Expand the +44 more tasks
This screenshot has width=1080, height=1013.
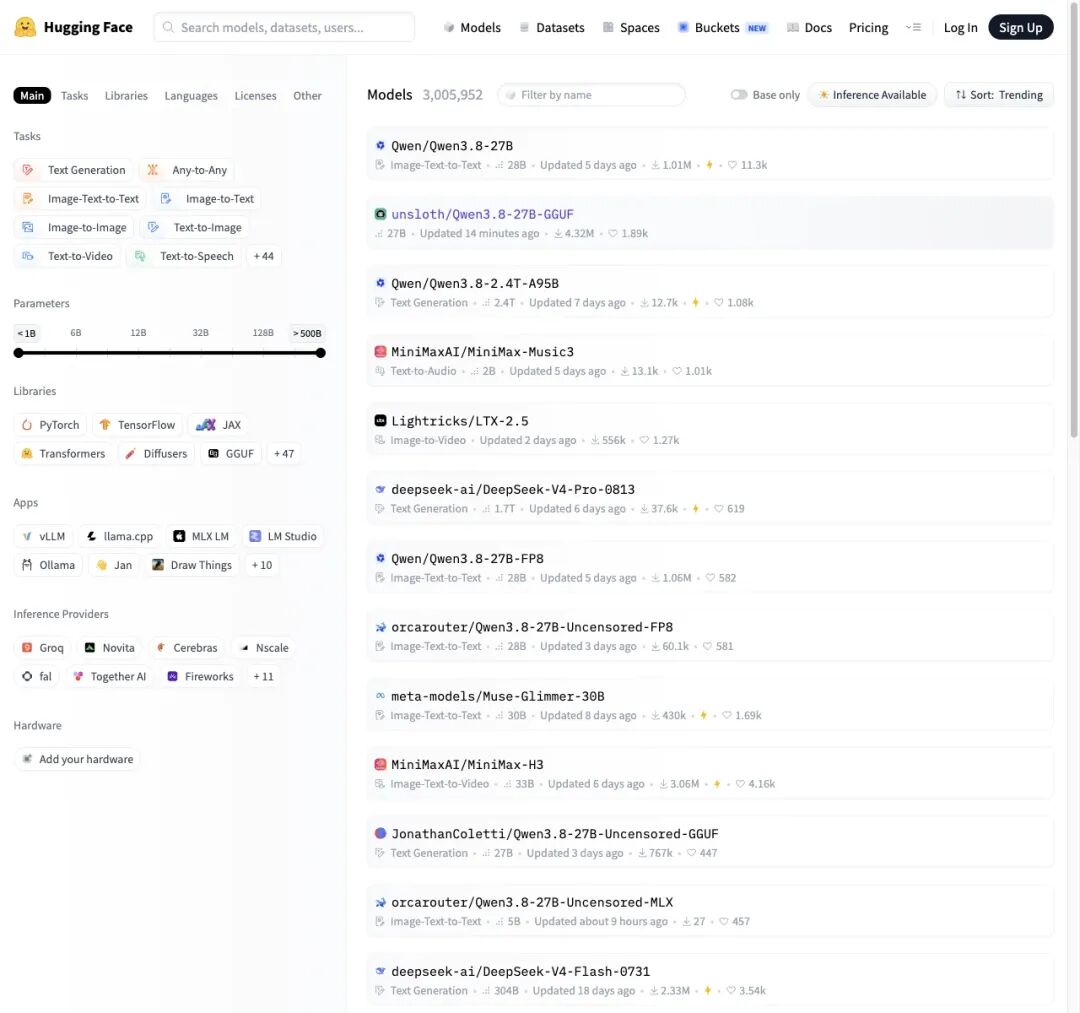pyautogui.click(x=264, y=257)
